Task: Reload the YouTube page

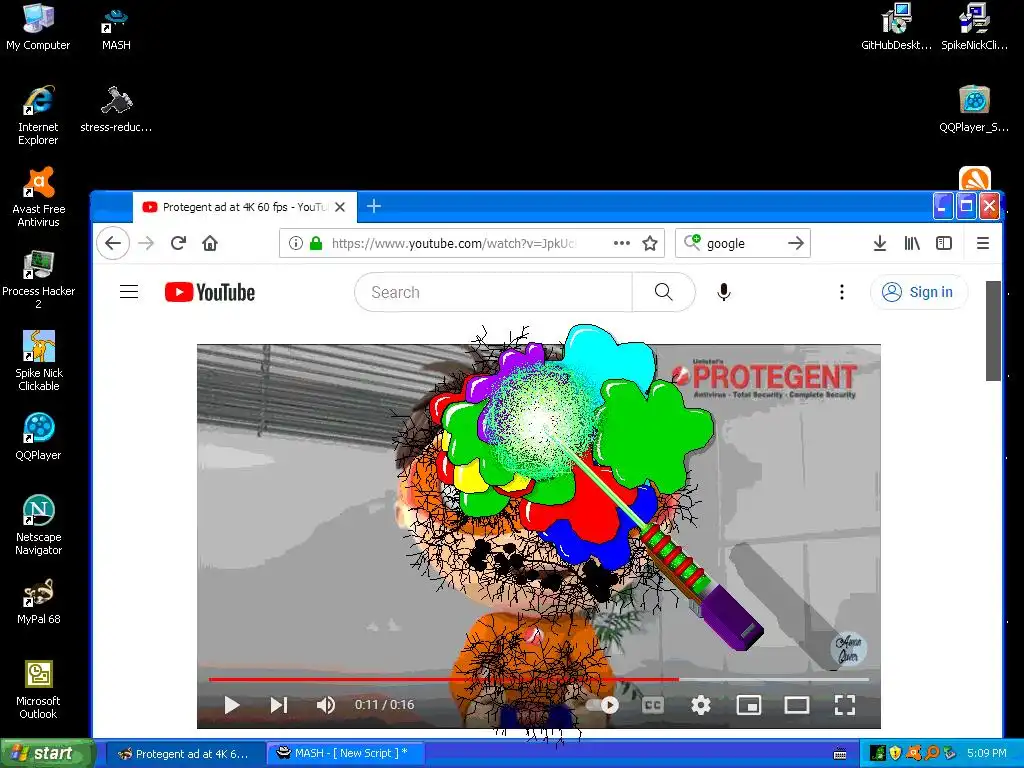Action: pyautogui.click(x=178, y=244)
